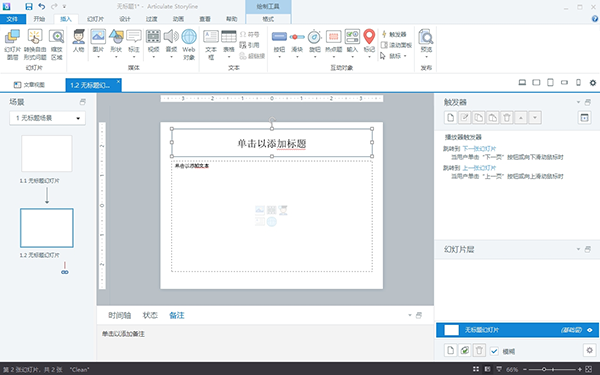Viewport: 600px width, 375px height.
Task: Click the scrolling panel (滚动面板) ribbon button
Action: click(x=396, y=45)
